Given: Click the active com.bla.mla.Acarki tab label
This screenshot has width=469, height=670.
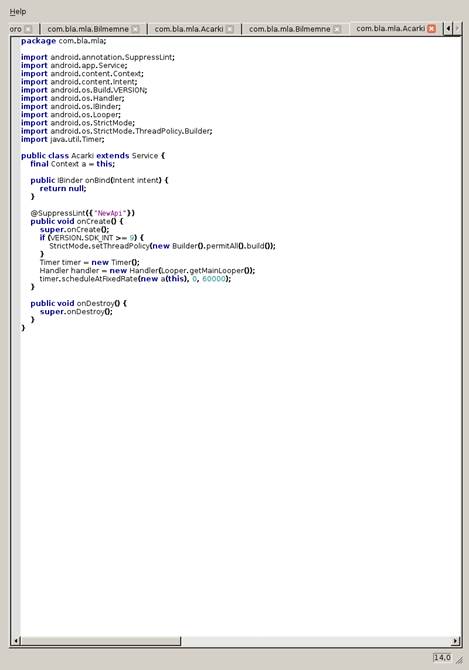Looking at the screenshot, I should tap(390, 29).
